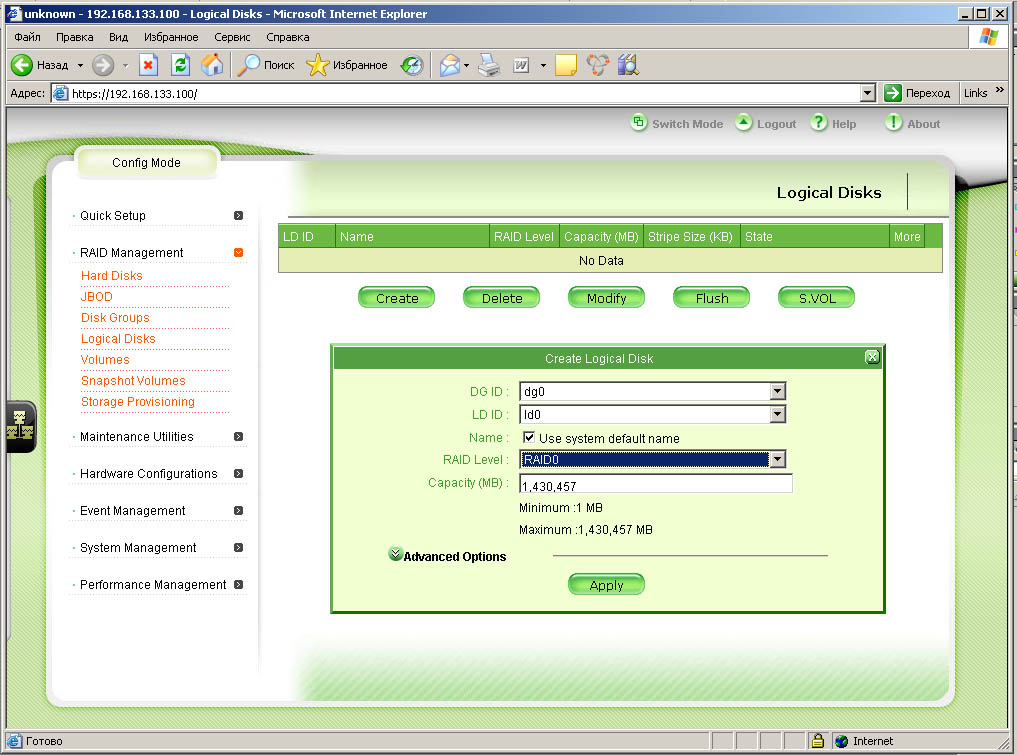
Task: Open the Правка menu
Action: pyautogui.click(x=75, y=37)
